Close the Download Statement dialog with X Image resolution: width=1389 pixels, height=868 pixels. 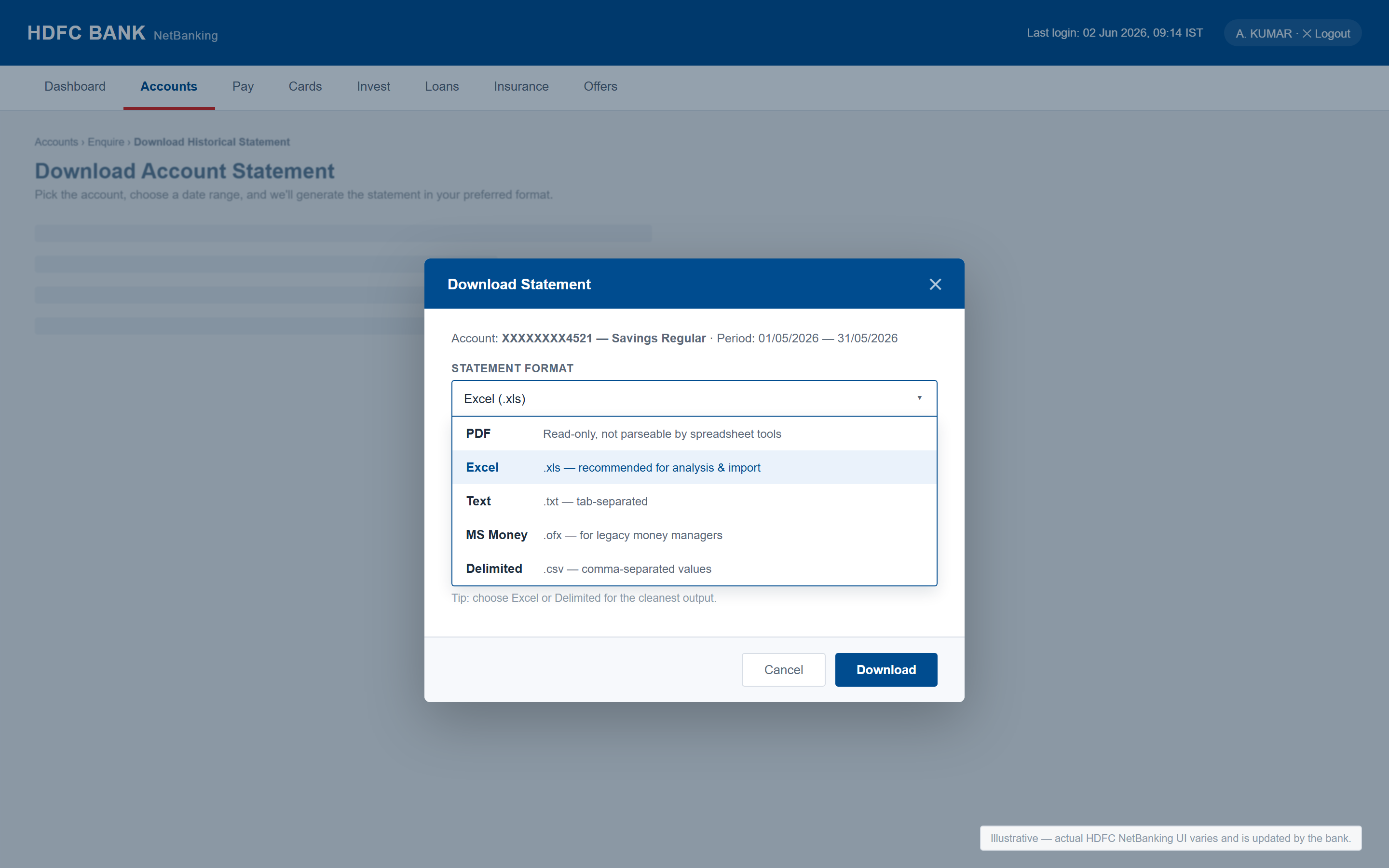(x=935, y=284)
